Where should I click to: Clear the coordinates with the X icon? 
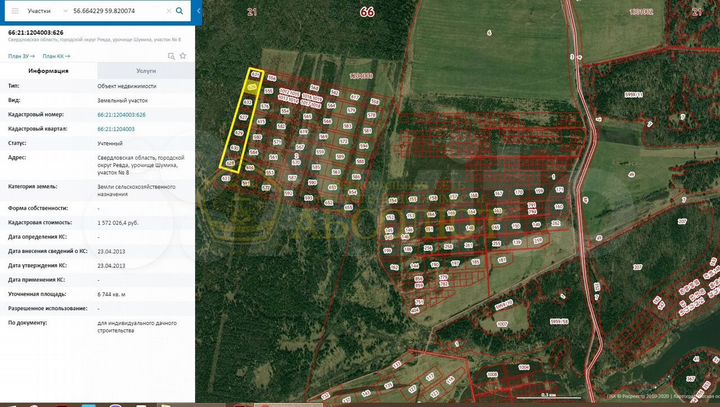pos(169,11)
